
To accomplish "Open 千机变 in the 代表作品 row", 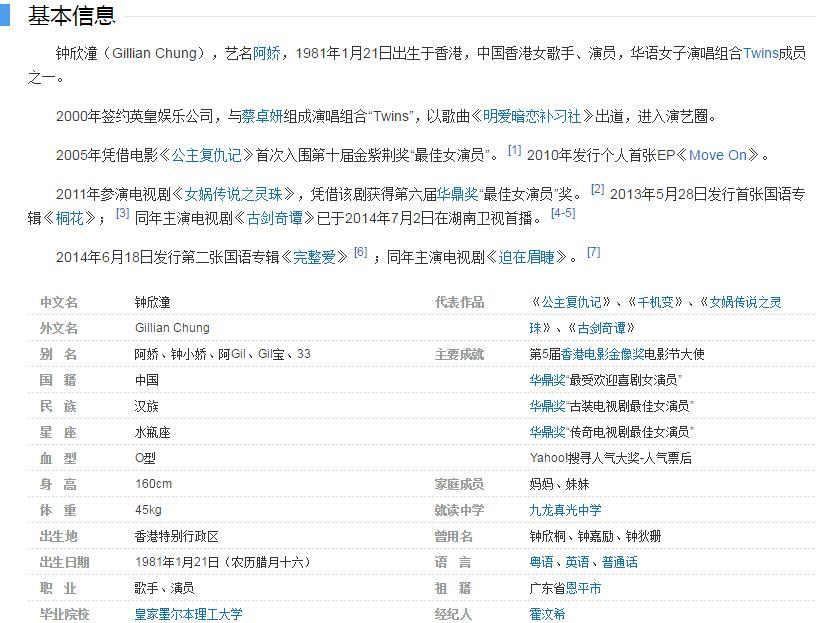I will tap(658, 302).
